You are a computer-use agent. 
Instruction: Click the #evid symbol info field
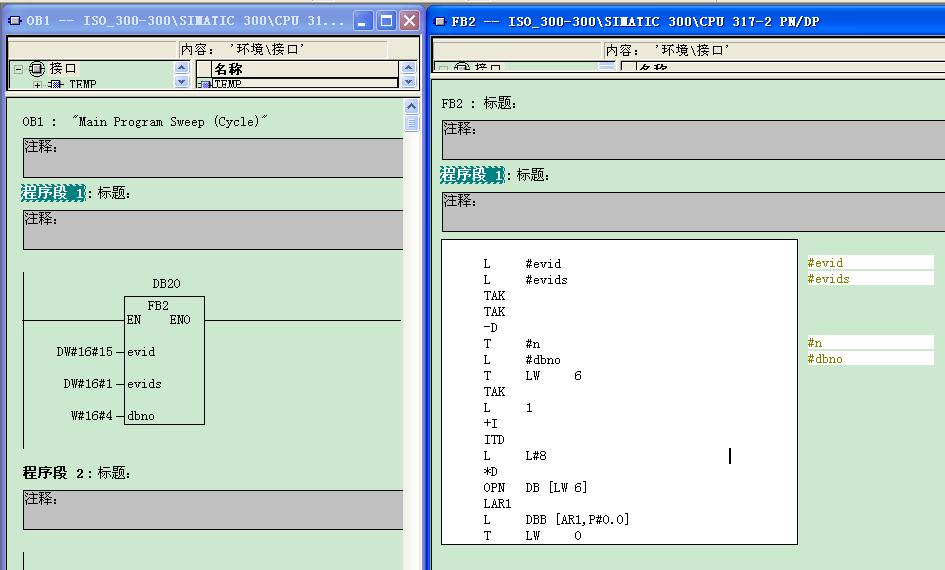pos(870,263)
